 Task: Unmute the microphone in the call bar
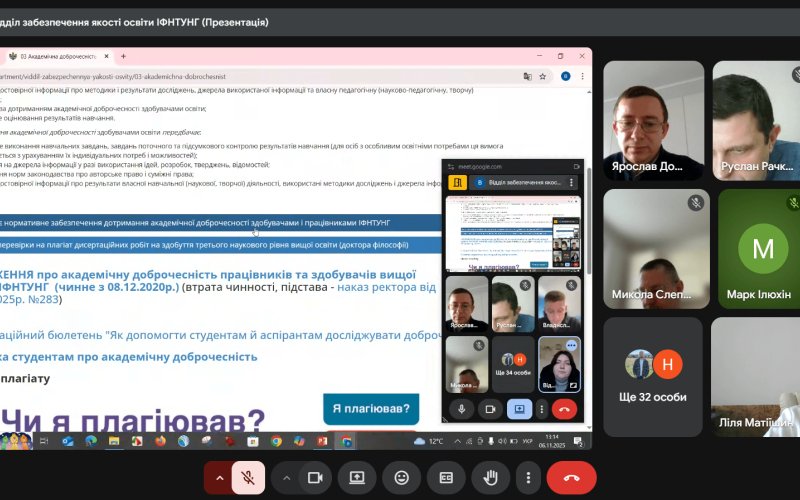click(x=248, y=478)
